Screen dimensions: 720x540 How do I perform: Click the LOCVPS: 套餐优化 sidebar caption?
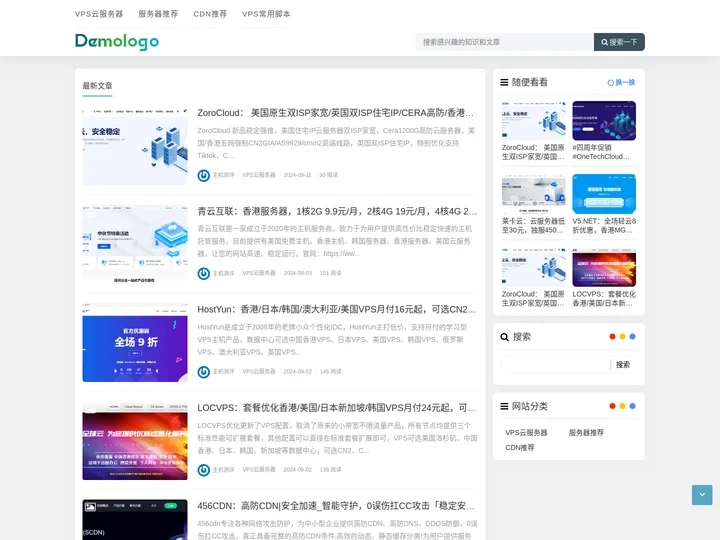(604, 298)
